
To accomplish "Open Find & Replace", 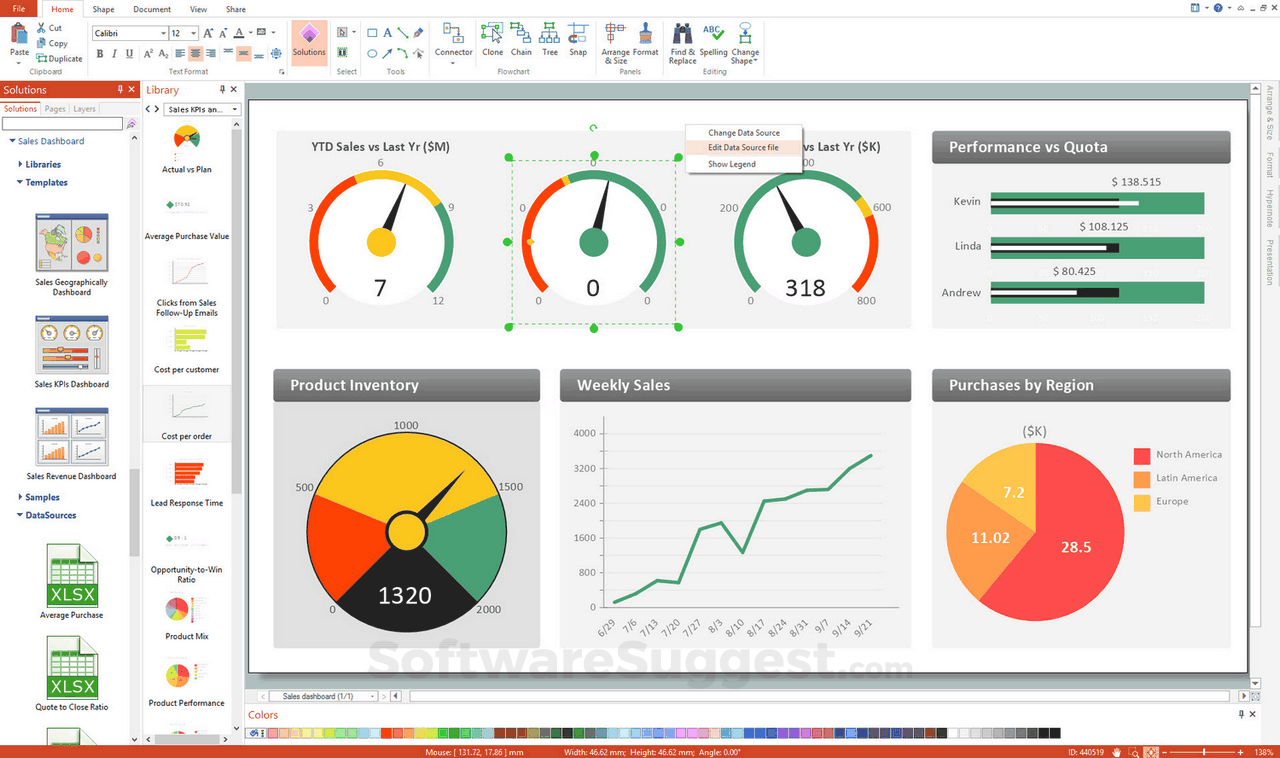I will point(681,41).
